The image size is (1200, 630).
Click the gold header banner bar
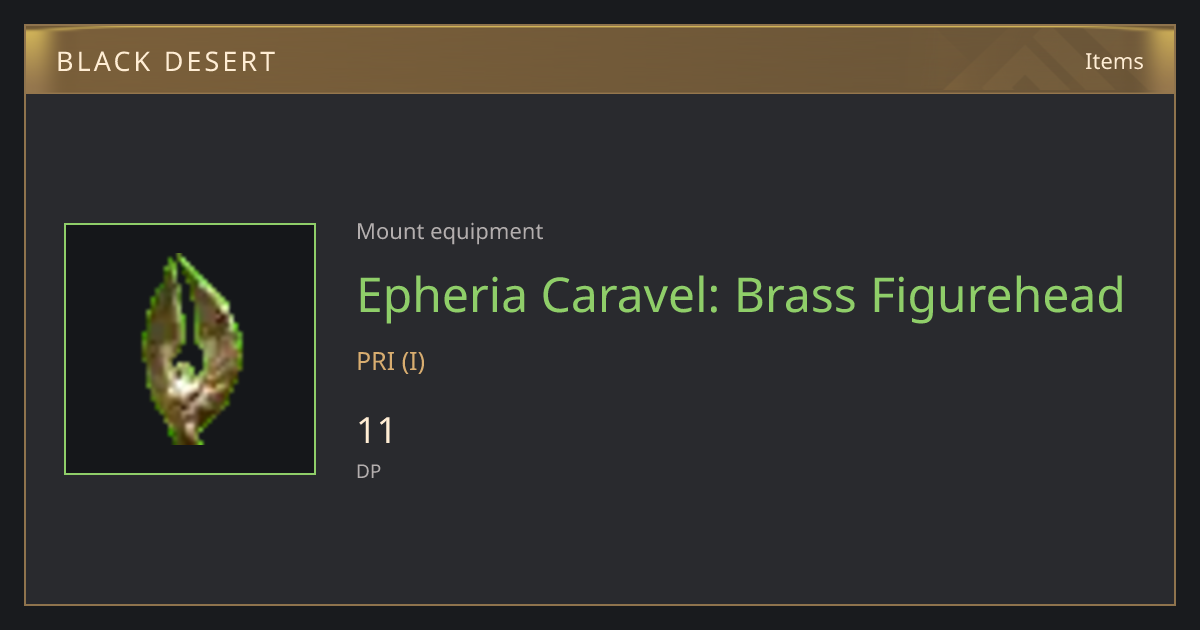coord(600,60)
